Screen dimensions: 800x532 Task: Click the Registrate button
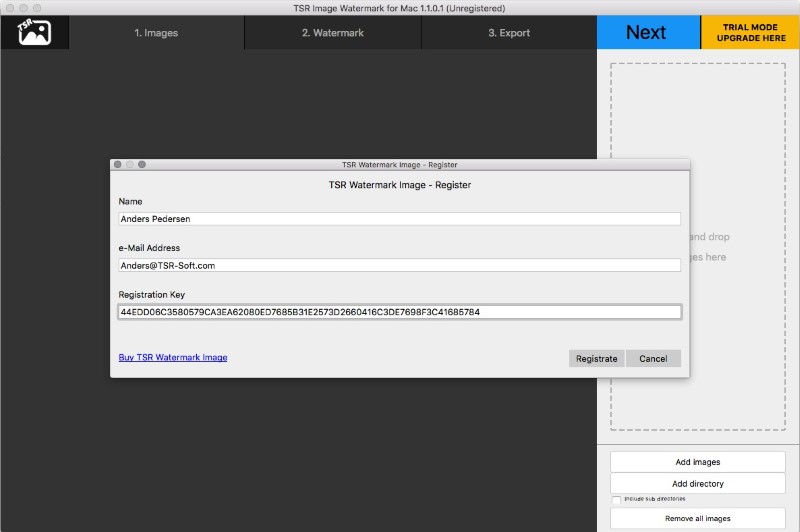(596, 359)
